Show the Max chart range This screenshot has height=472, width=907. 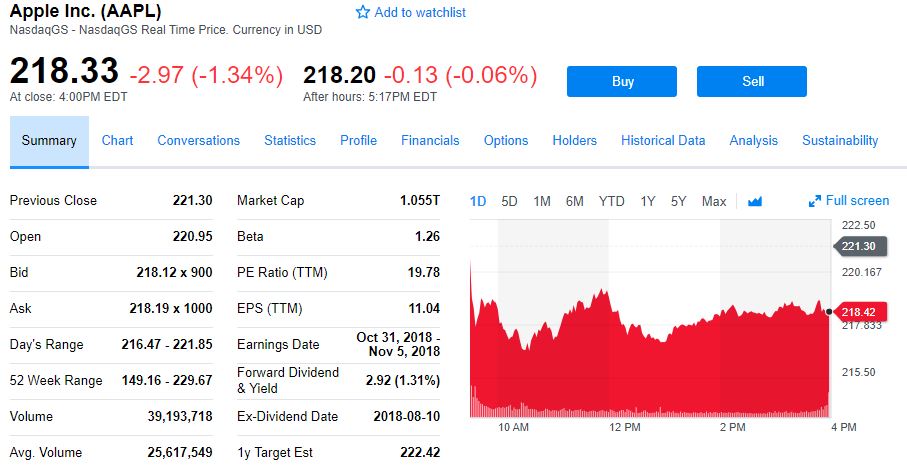(714, 201)
